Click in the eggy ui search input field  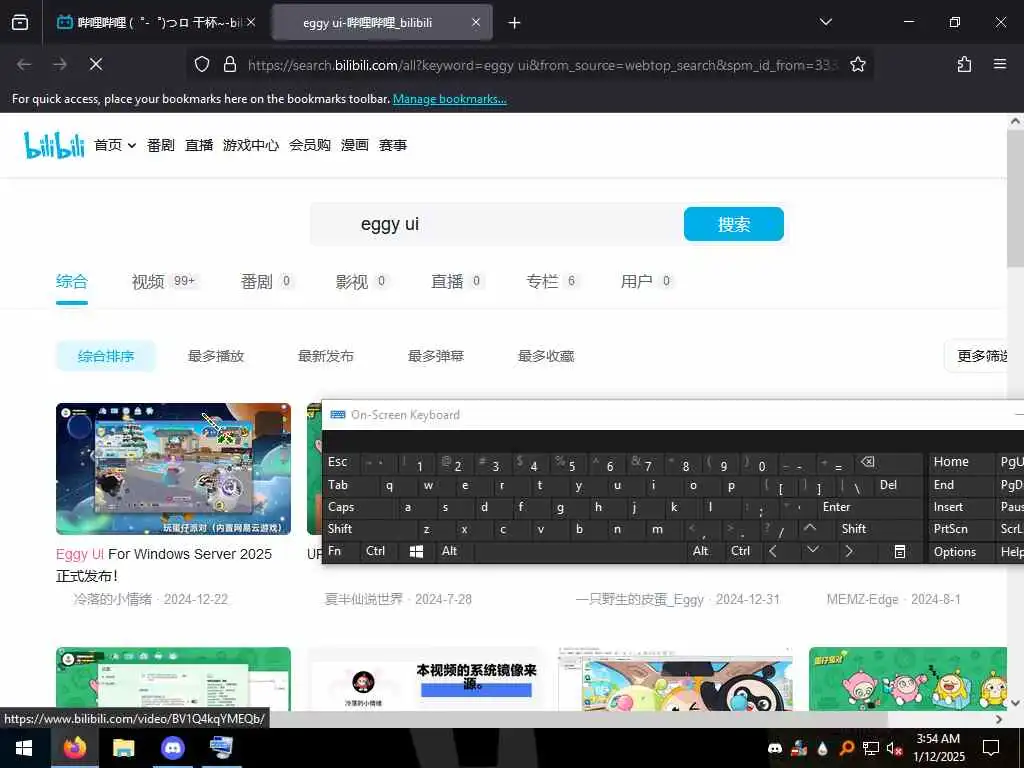click(x=498, y=224)
